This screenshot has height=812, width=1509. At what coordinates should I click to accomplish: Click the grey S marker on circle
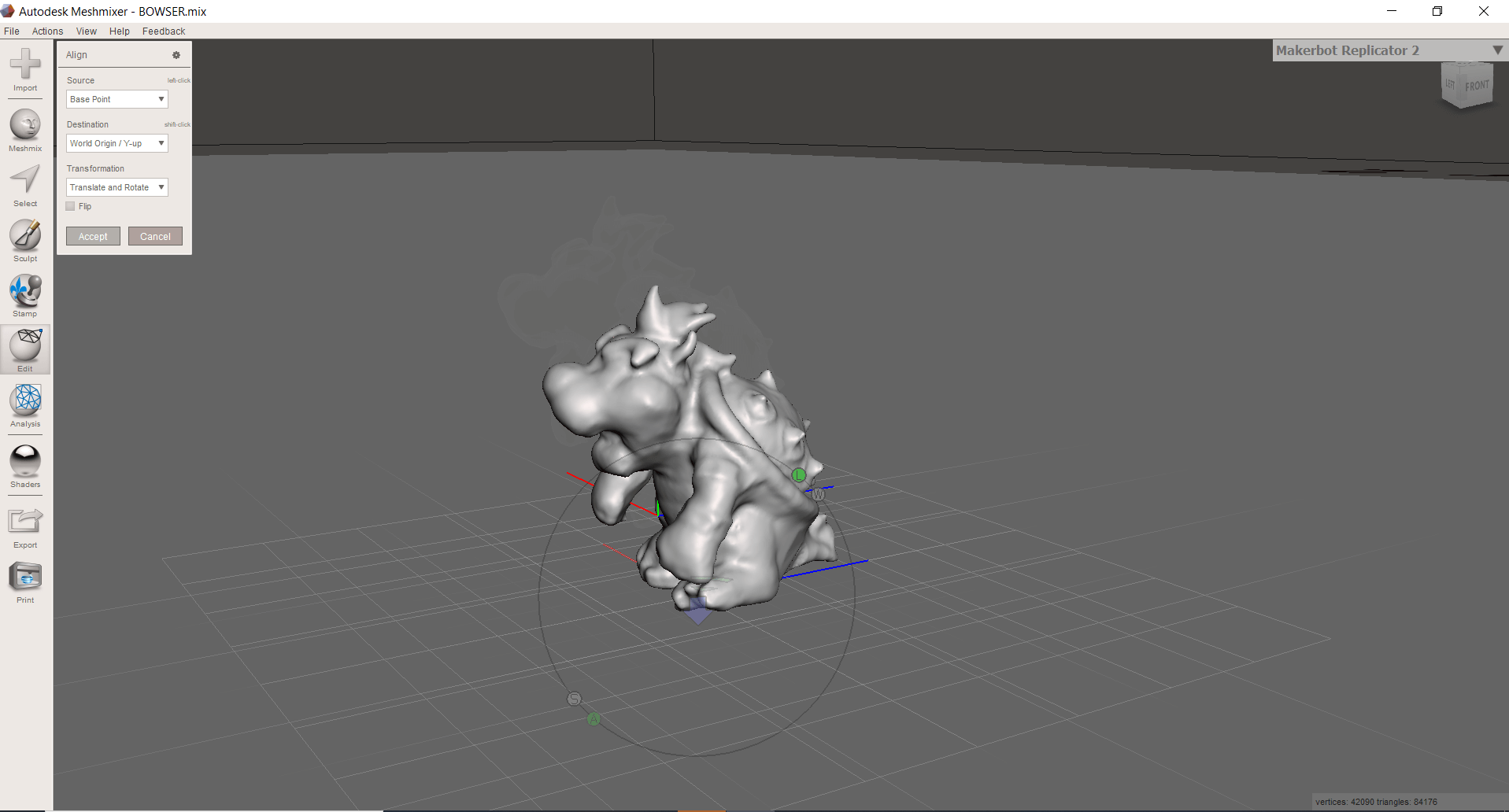click(575, 699)
